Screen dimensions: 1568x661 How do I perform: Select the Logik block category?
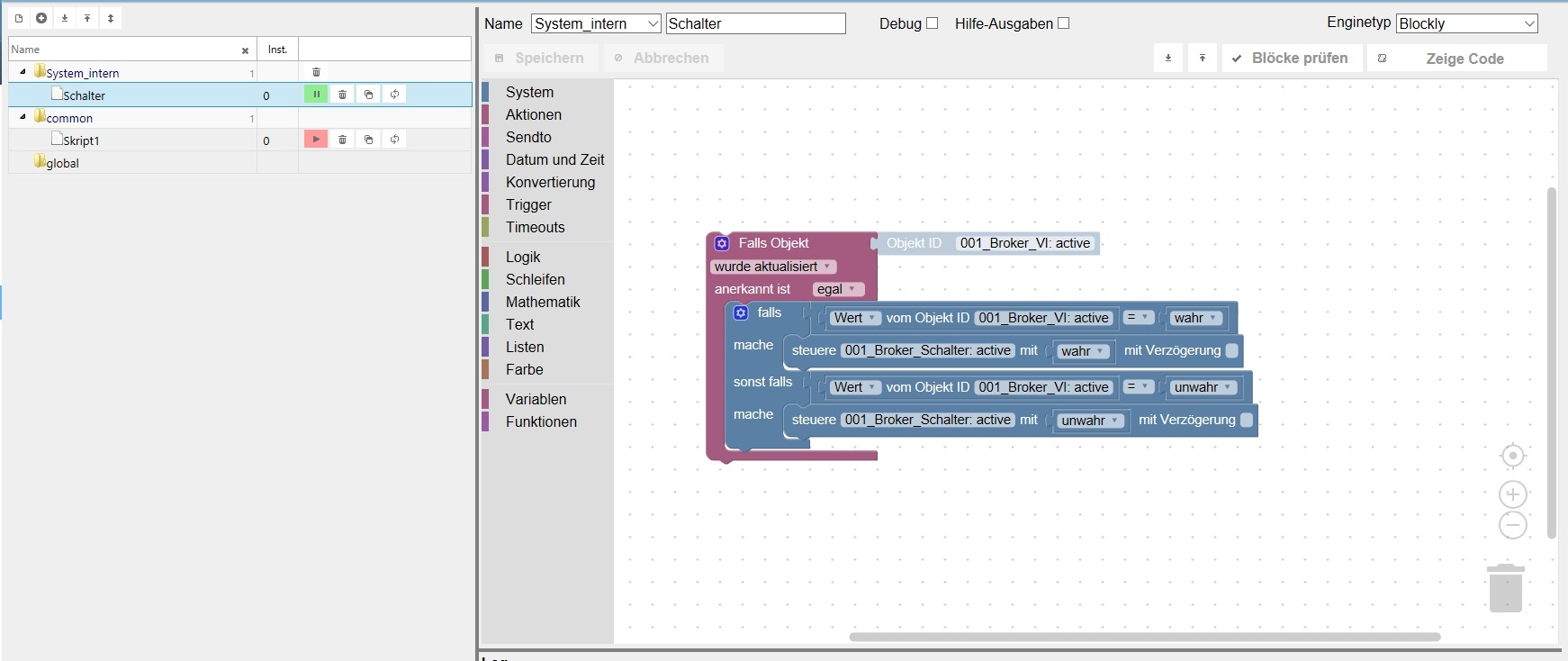(x=523, y=257)
